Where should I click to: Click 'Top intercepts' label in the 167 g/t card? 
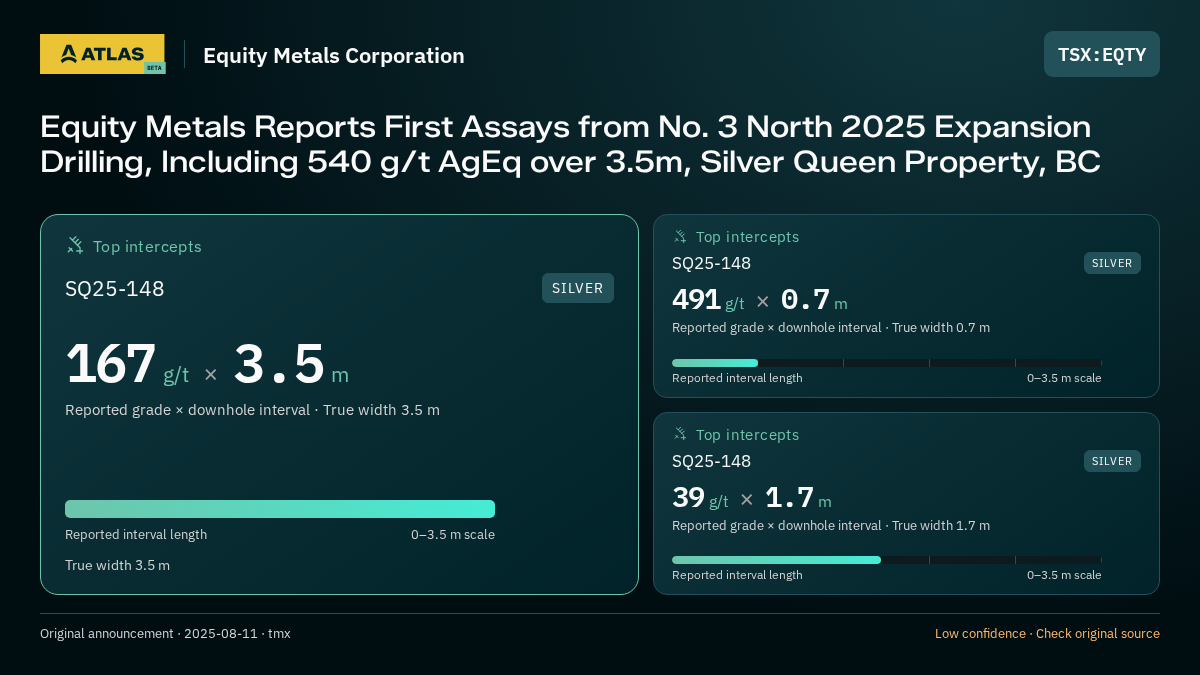(x=147, y=246)
